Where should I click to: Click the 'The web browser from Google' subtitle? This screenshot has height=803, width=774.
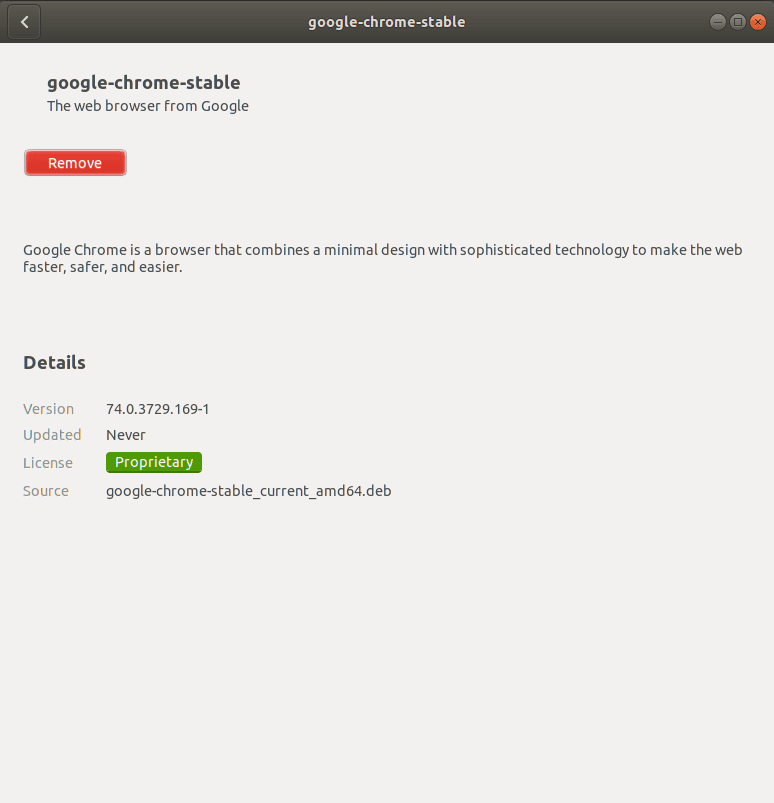(148, 106)
